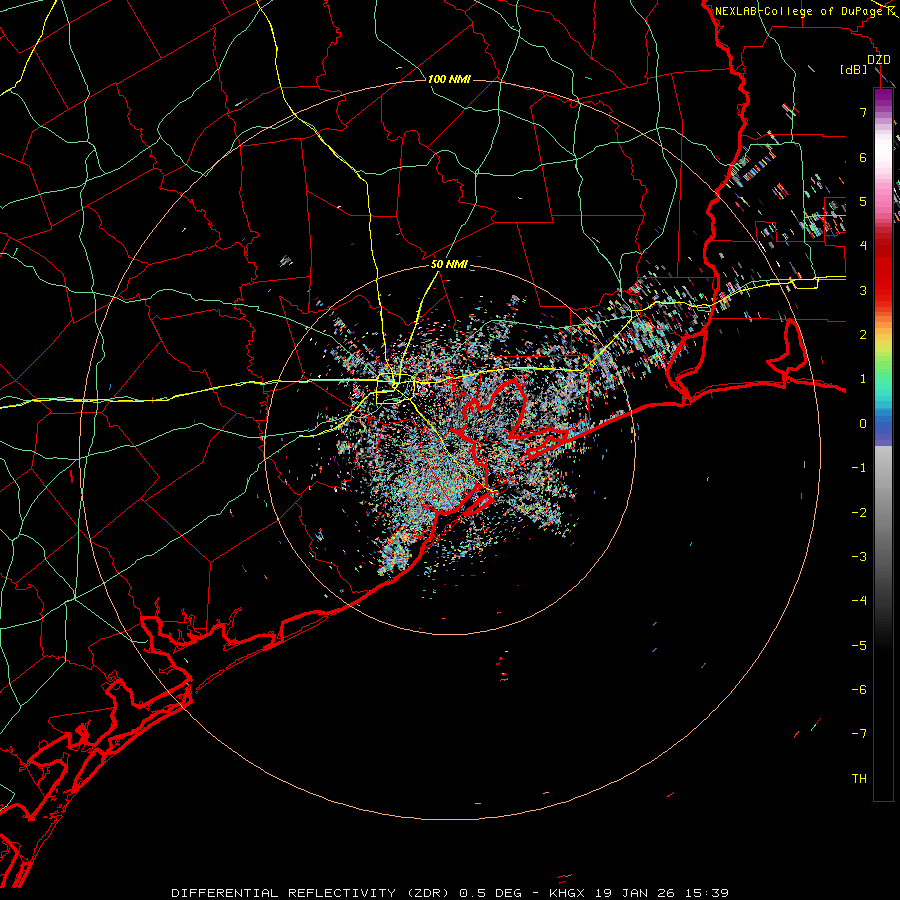Click the -6 dB value on color scale
The height and width of the screenshot is (900, 900).
[x=859, y=689]
